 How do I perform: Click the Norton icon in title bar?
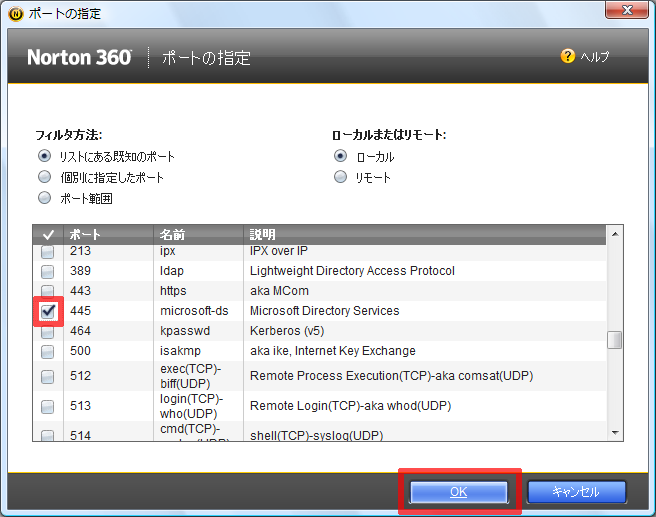point(15,14)
